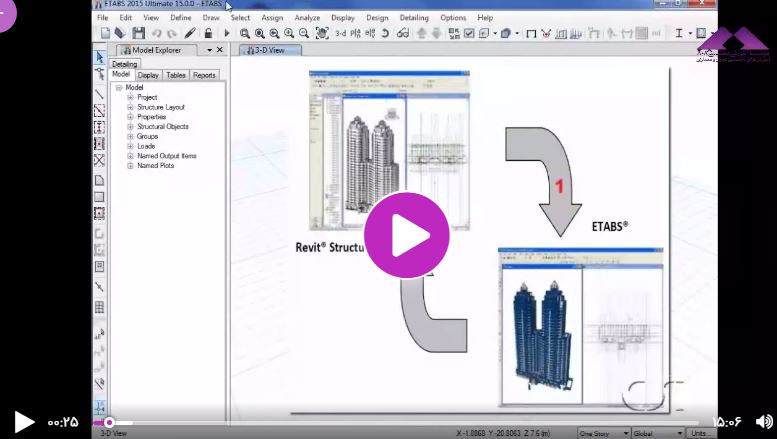Expand the Structure Layout tree node
Image resolution: width=777 pixels, height=439 pixels.
pyautogui.click(x=130, y=107)
